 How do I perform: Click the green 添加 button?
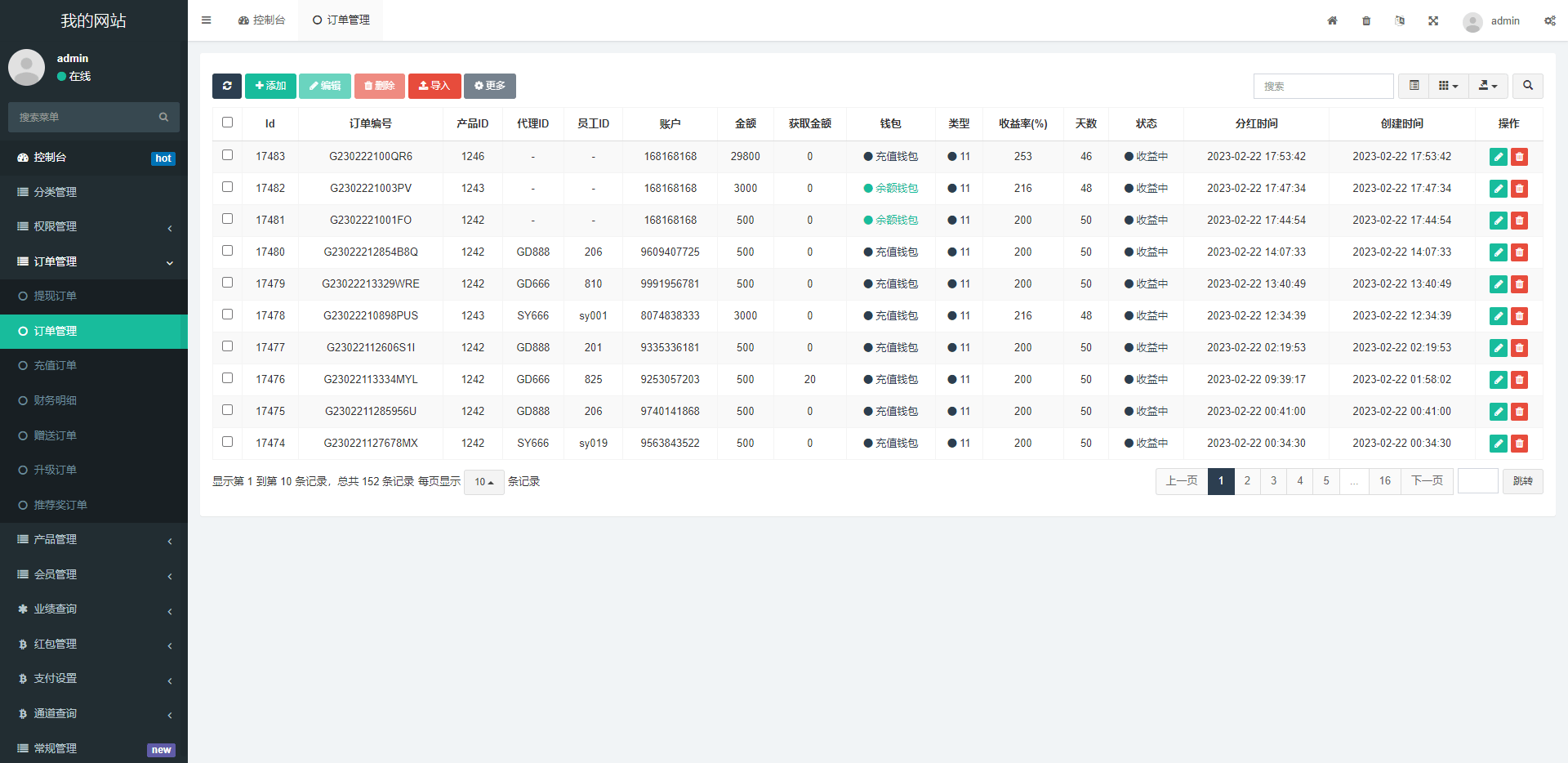point(270,86)
